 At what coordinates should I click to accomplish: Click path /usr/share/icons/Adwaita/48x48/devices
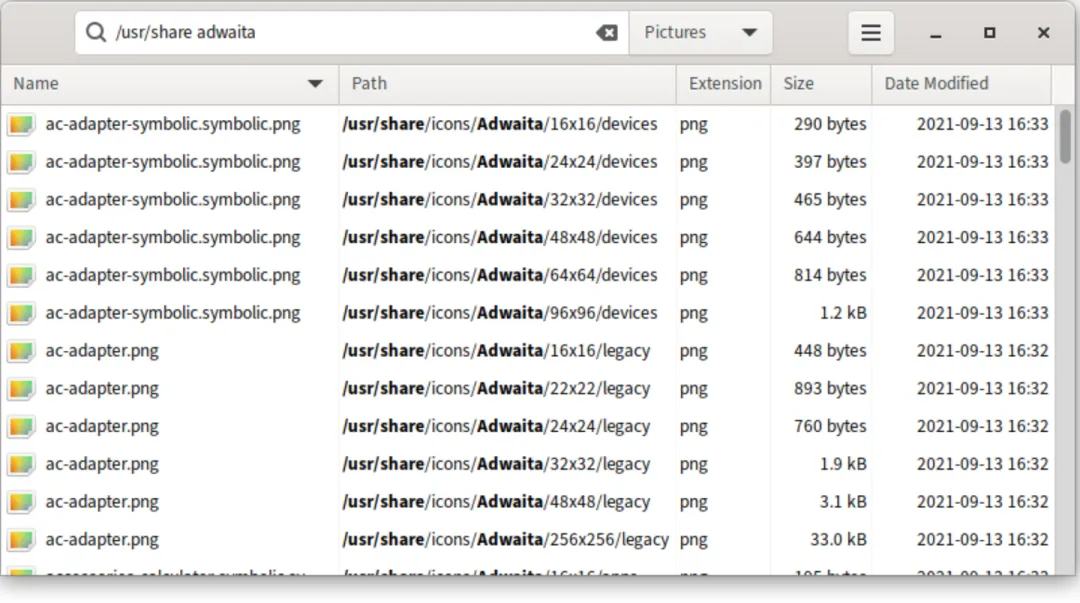click(500, 238)
